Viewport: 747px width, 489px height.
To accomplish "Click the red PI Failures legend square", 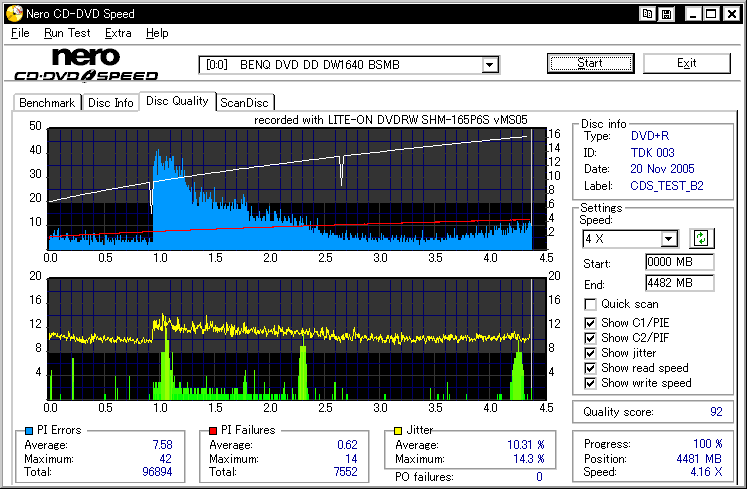I will click(x=213, y=431).
